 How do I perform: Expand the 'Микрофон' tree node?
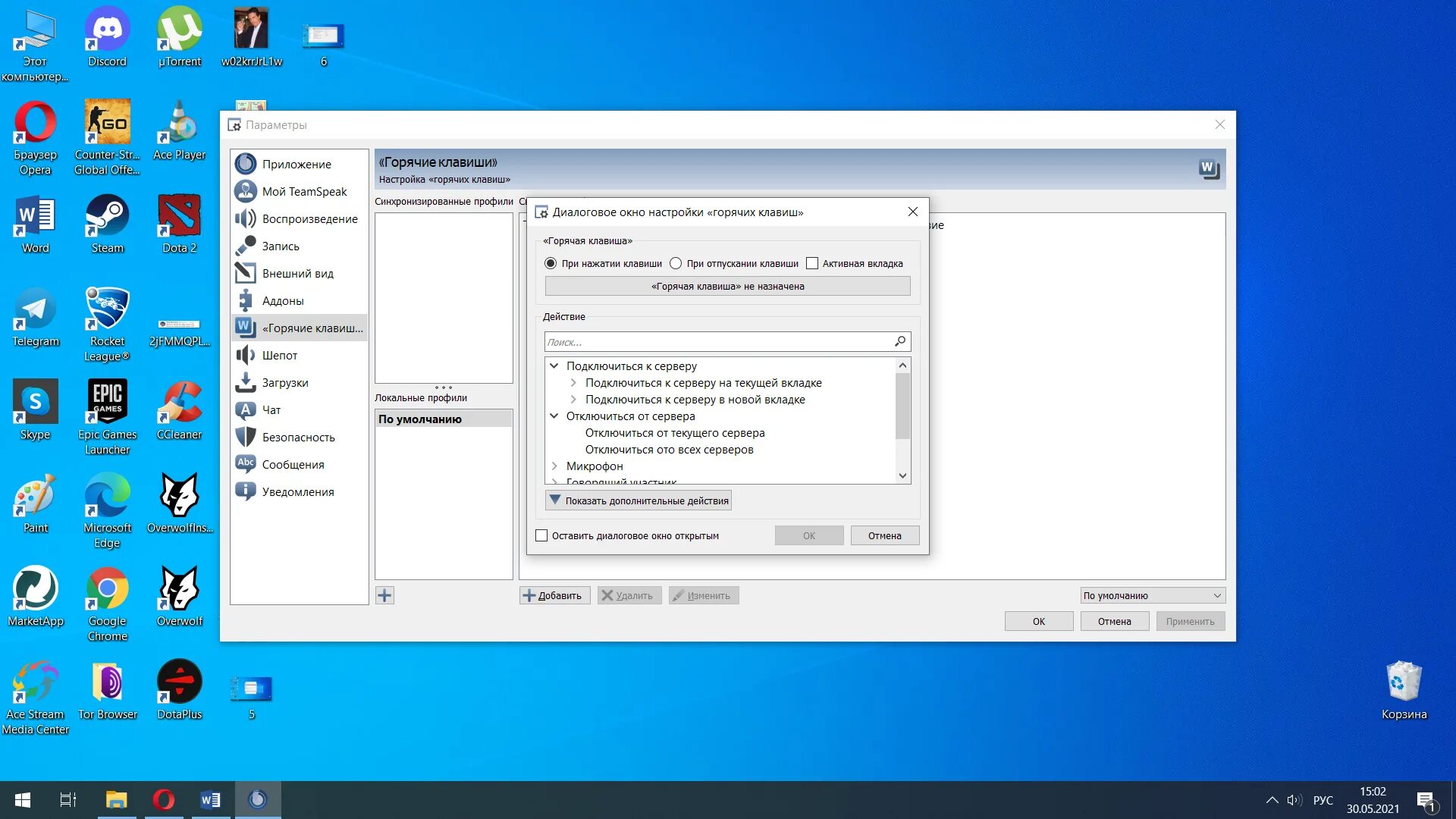click(x=554, y=466)
